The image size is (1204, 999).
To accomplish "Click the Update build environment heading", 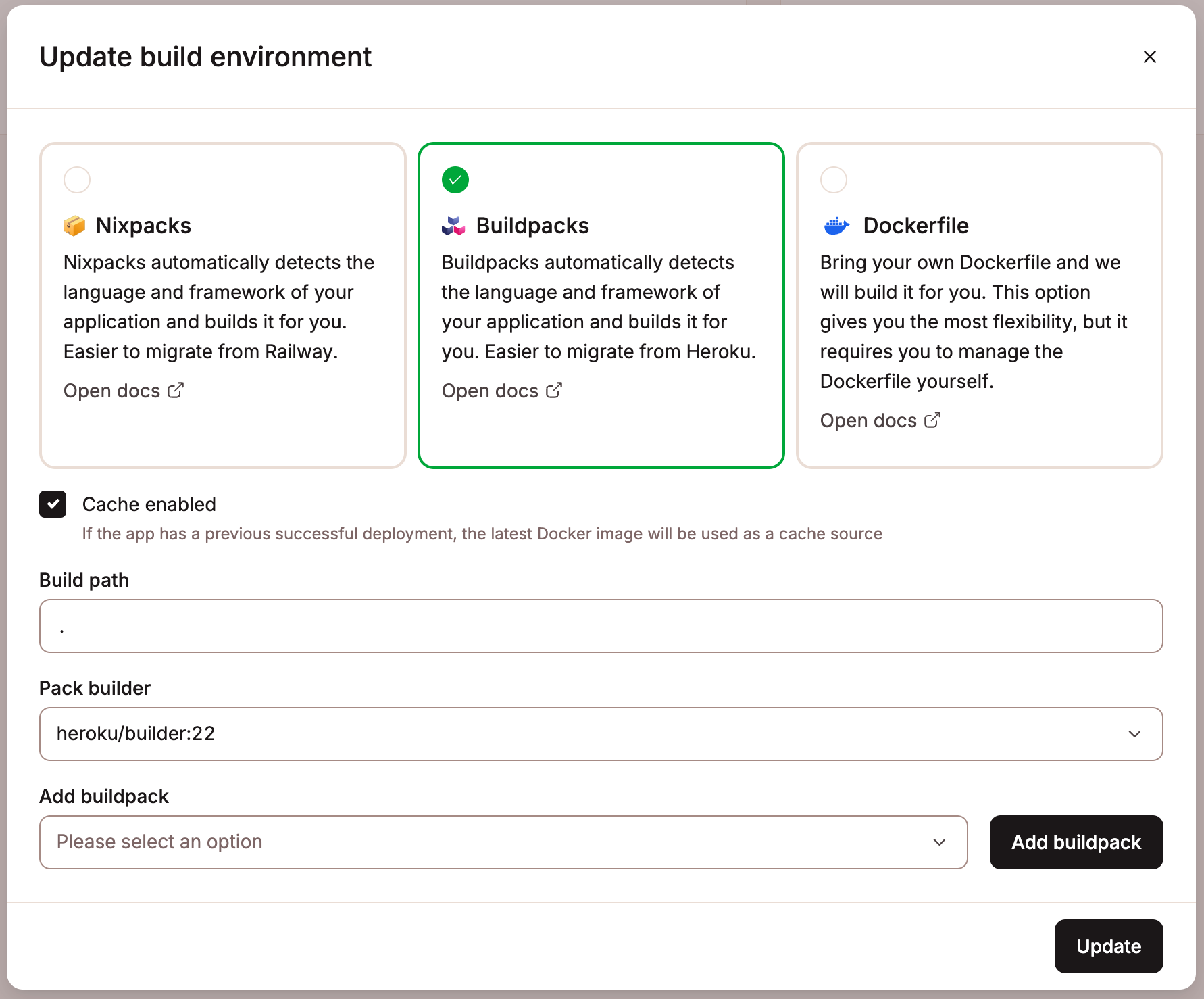I will coord(205,57).
